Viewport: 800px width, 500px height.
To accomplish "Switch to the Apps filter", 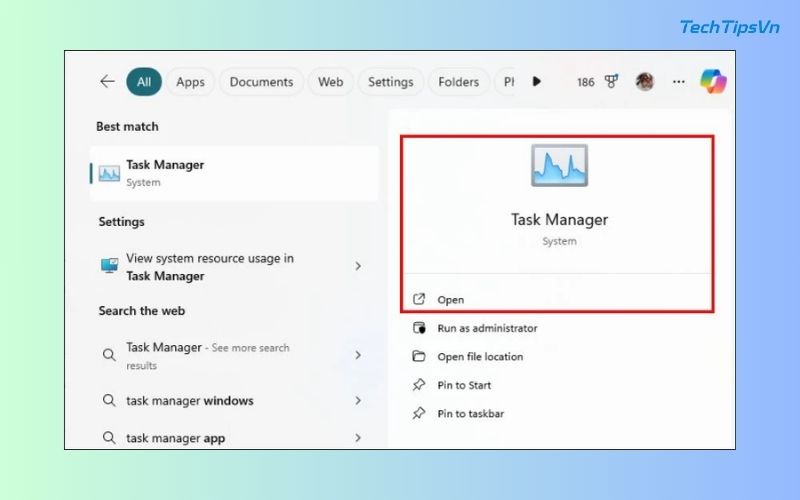I will [x=190, y=82].
